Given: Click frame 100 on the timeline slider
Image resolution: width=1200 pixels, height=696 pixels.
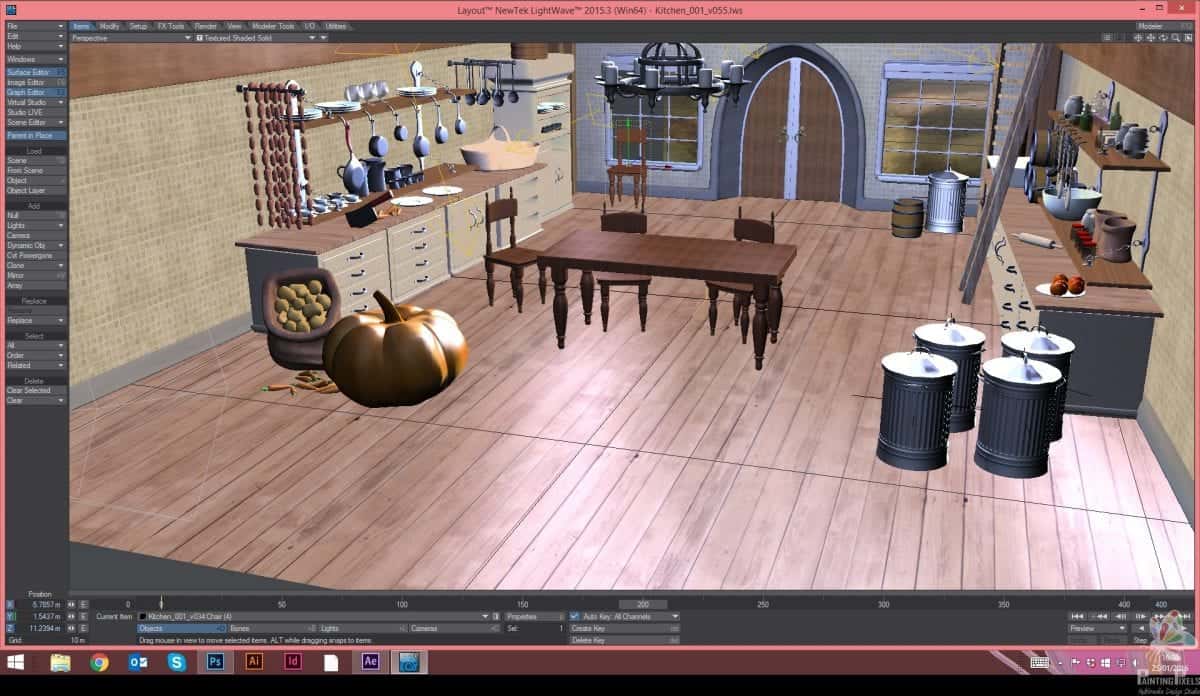Looking at the screenshot, I should click(x=402, y=605).
